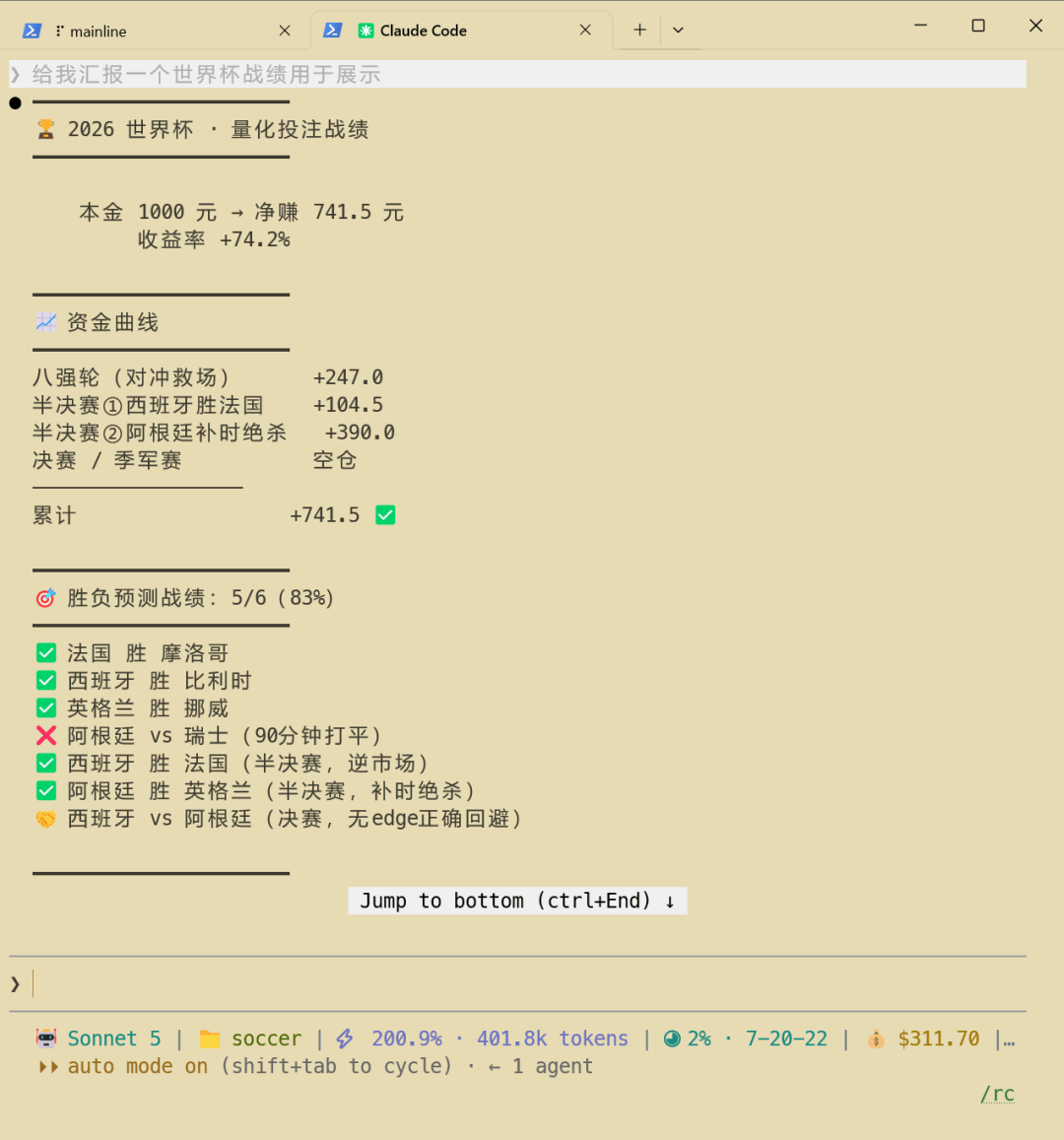
Task: Click the lightning bolt icon near 200.9%
Action: point(345,1039)
